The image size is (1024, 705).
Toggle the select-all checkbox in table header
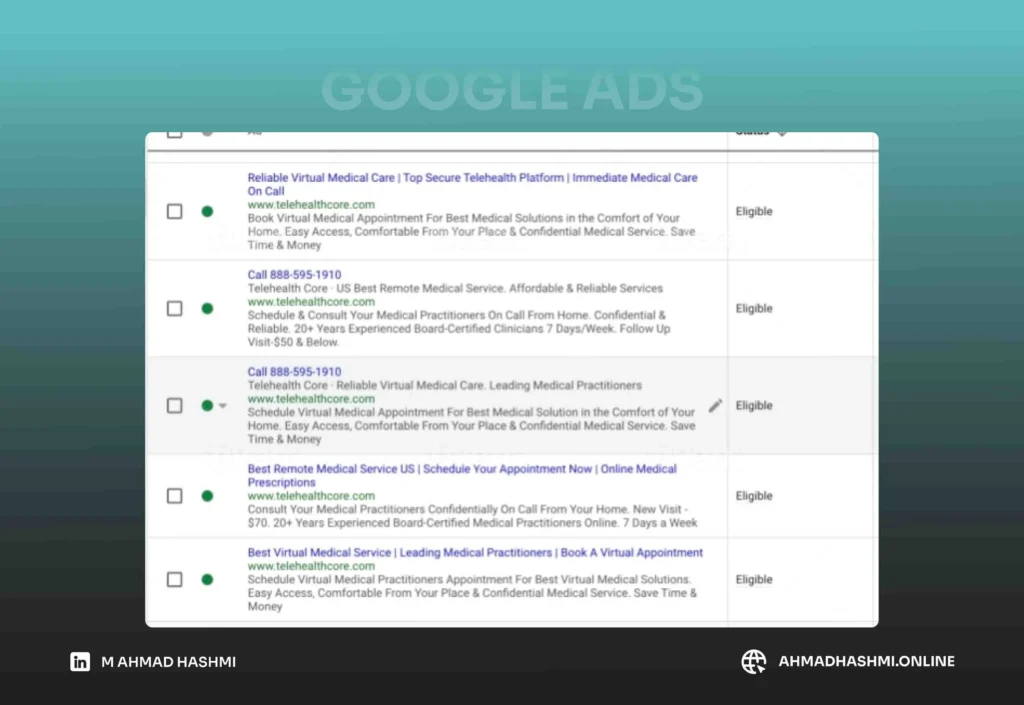[x=175, y=133]
